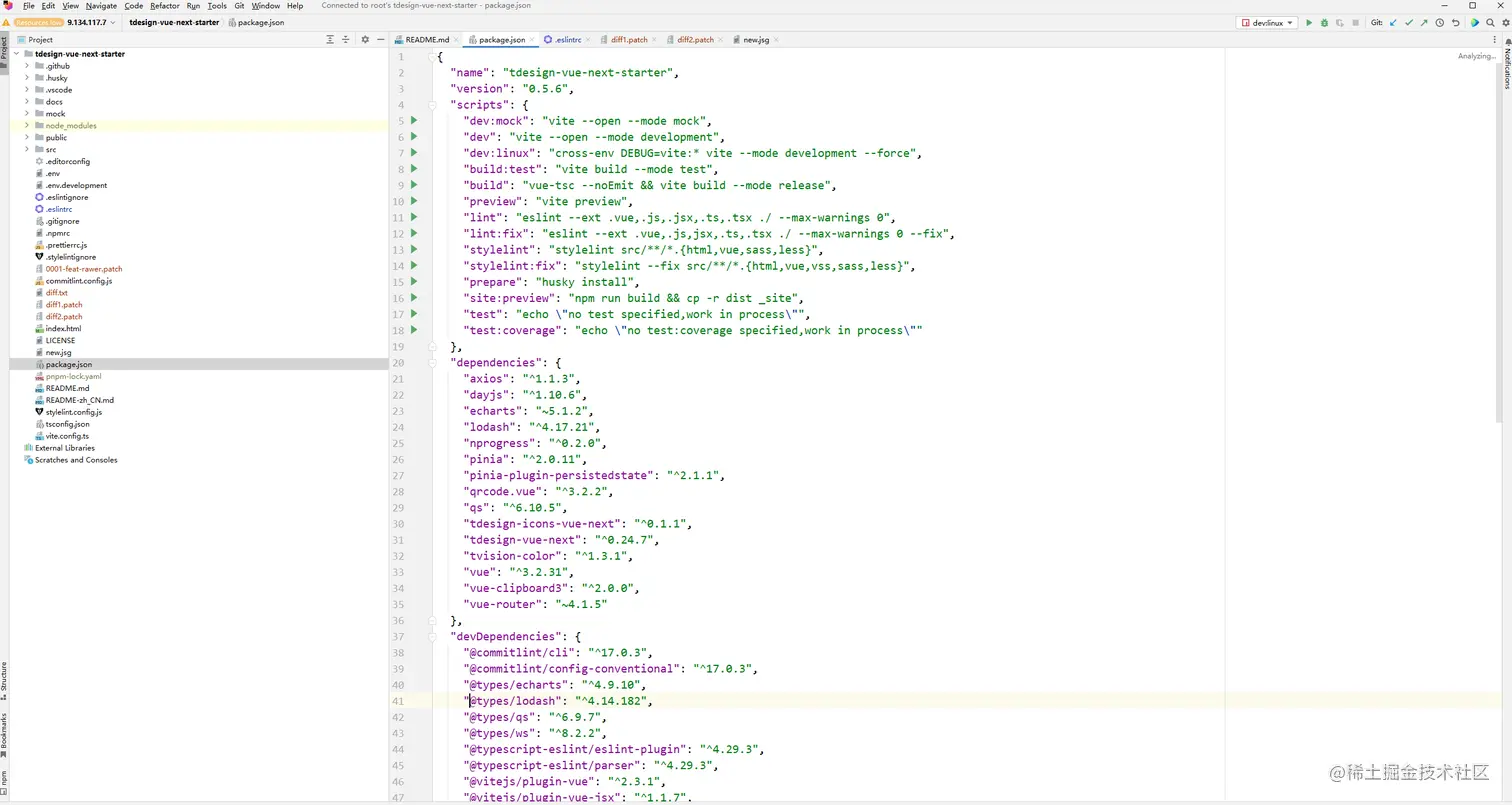Open Project panel settings gear

coord(365,39)
